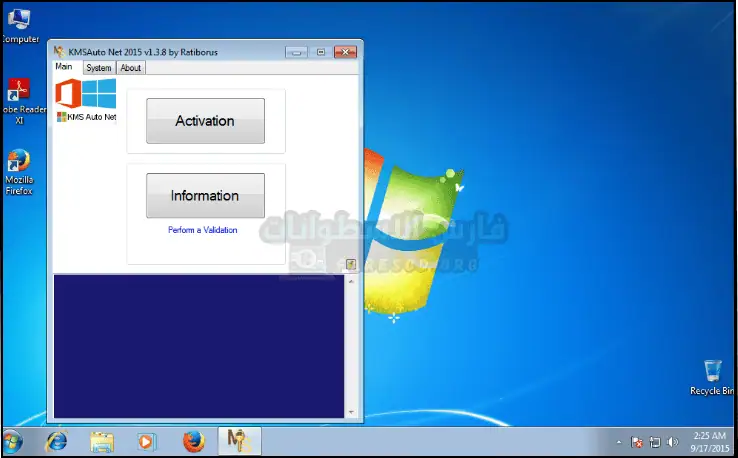Click the Office logo icon in KMSAuto

[67, 94]
